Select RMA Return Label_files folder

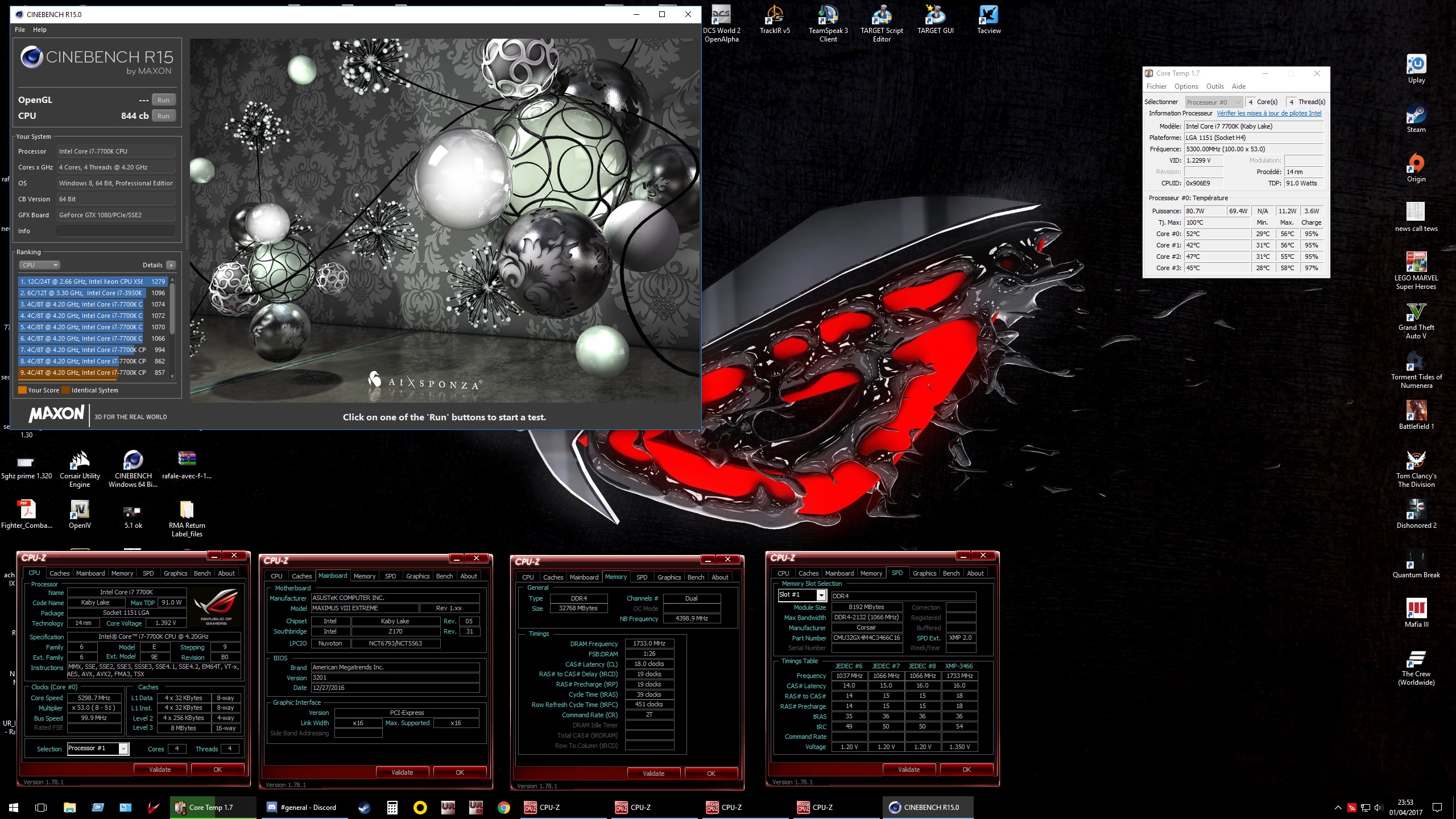(x=187, y=519)
